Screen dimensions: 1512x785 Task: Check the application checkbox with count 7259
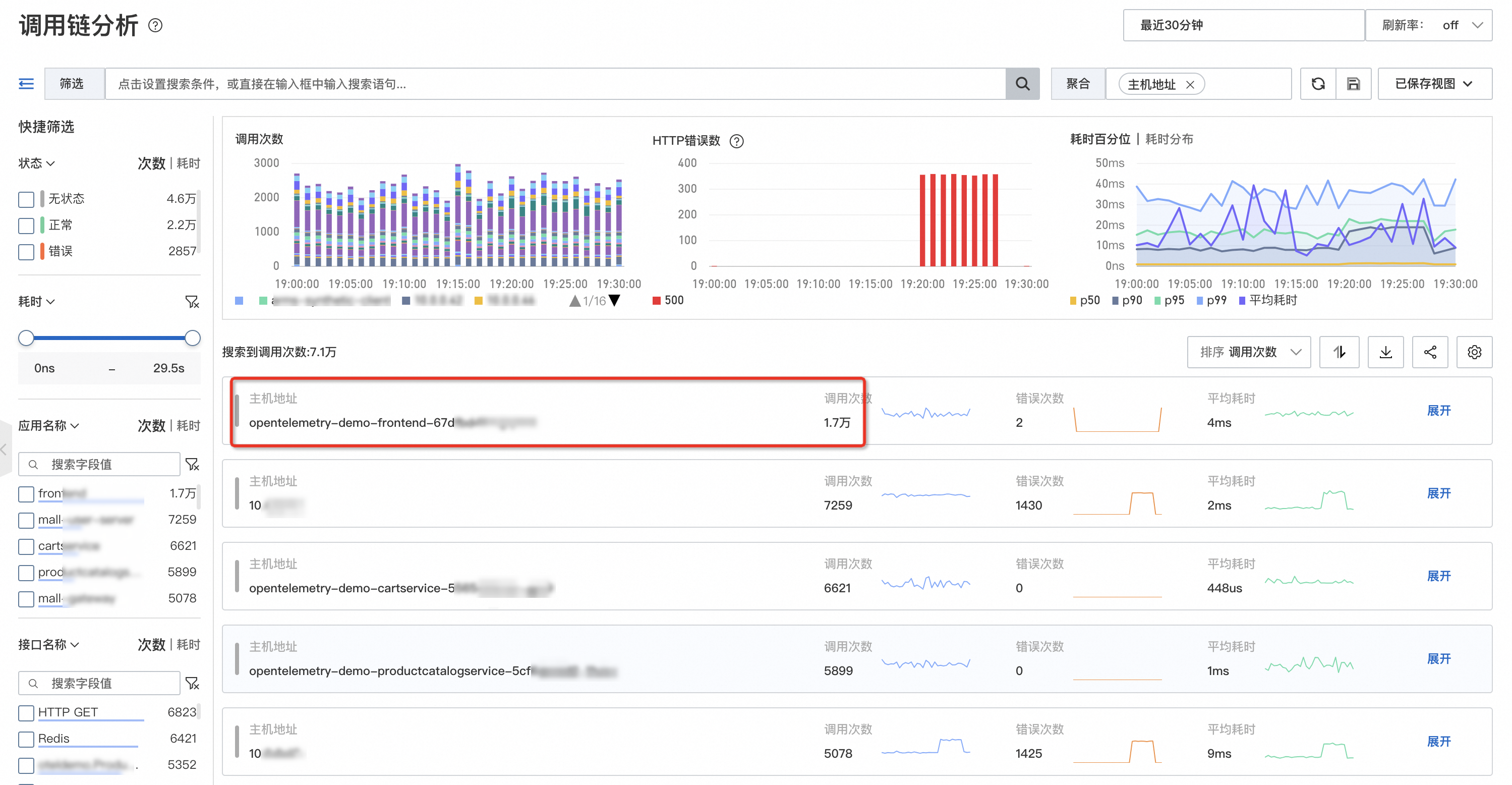coord(26,520)
